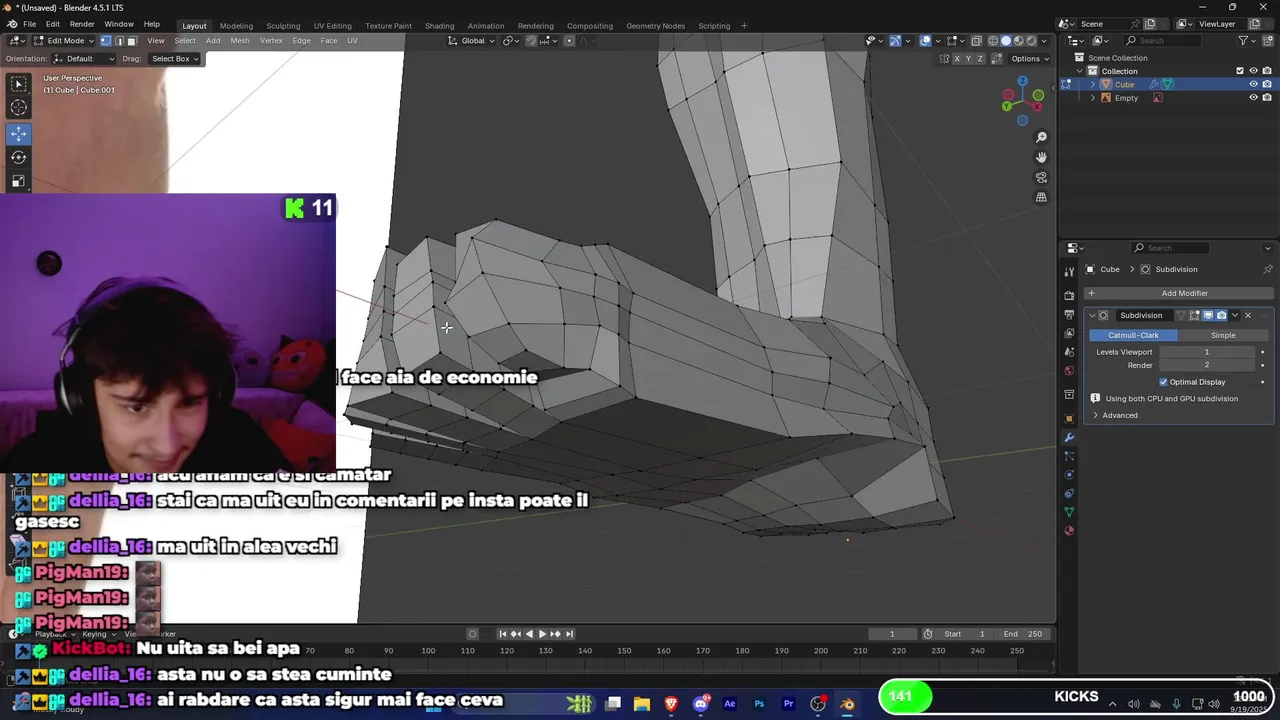
Task: Click the Levels Viewport value field
Action: (1206, 352)
